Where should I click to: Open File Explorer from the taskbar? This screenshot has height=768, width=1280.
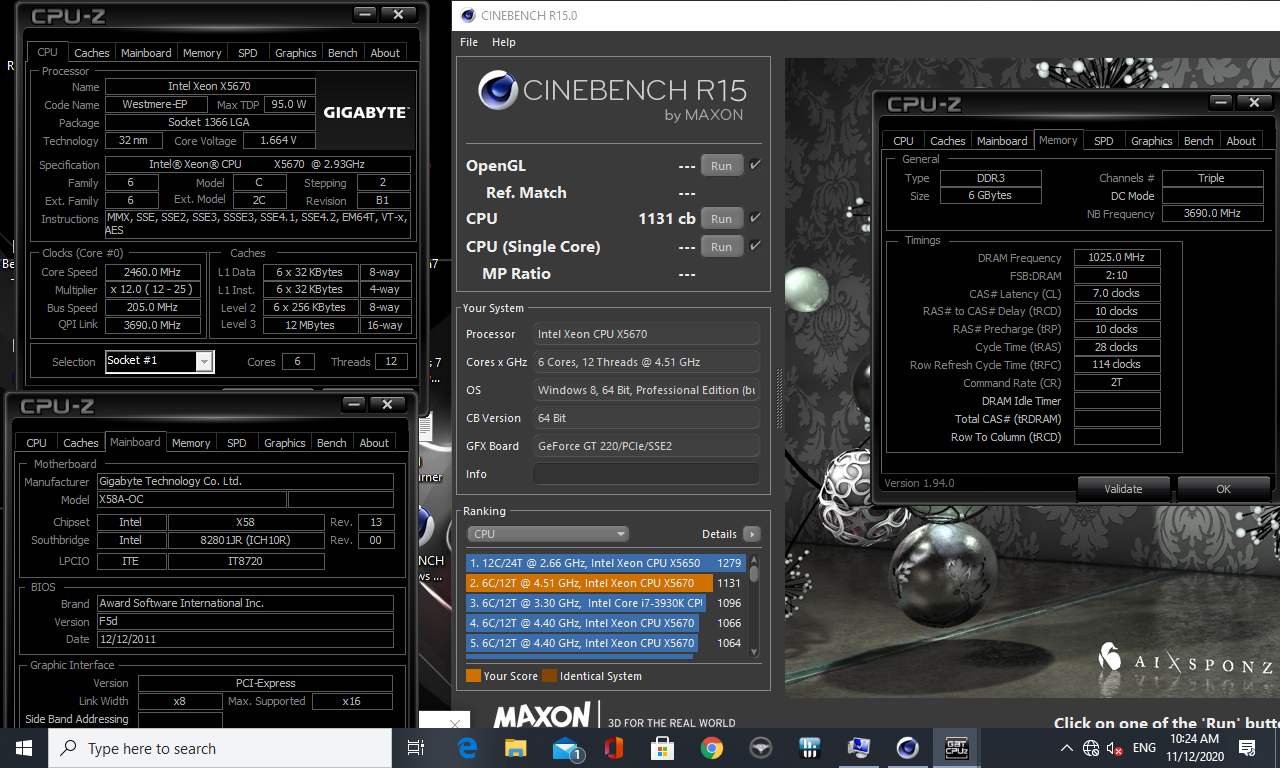[x=516, y=748]
